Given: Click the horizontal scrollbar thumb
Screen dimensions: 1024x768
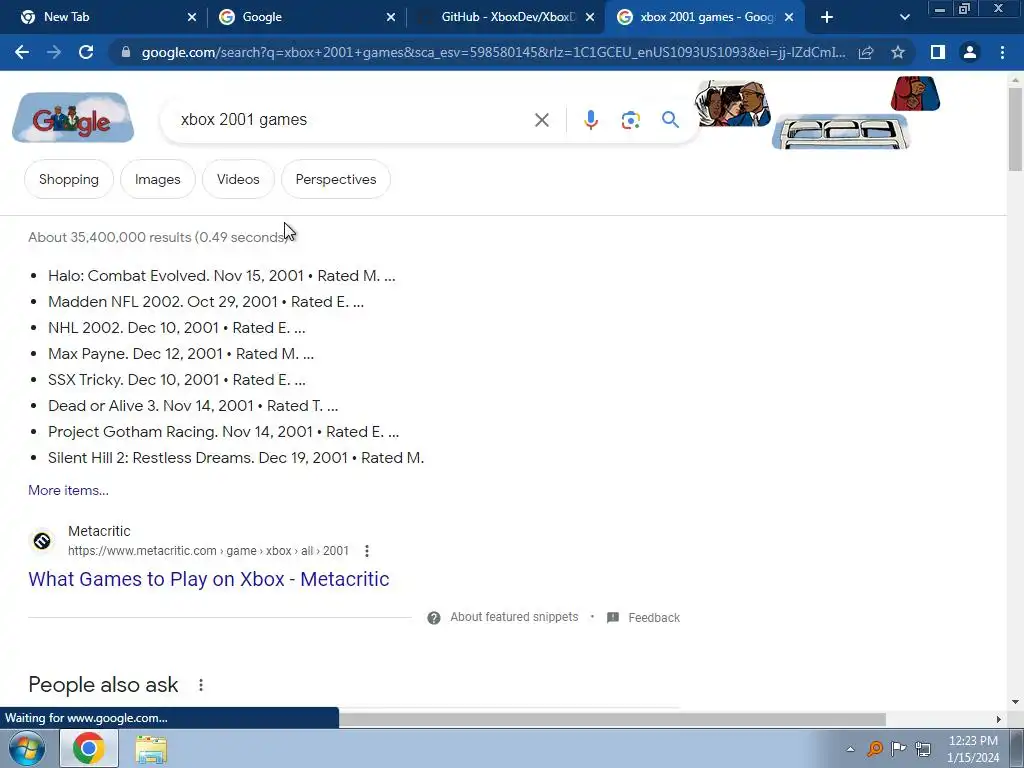Looking at the screenshot, I should pyautogui.click(x=612, y=719).
